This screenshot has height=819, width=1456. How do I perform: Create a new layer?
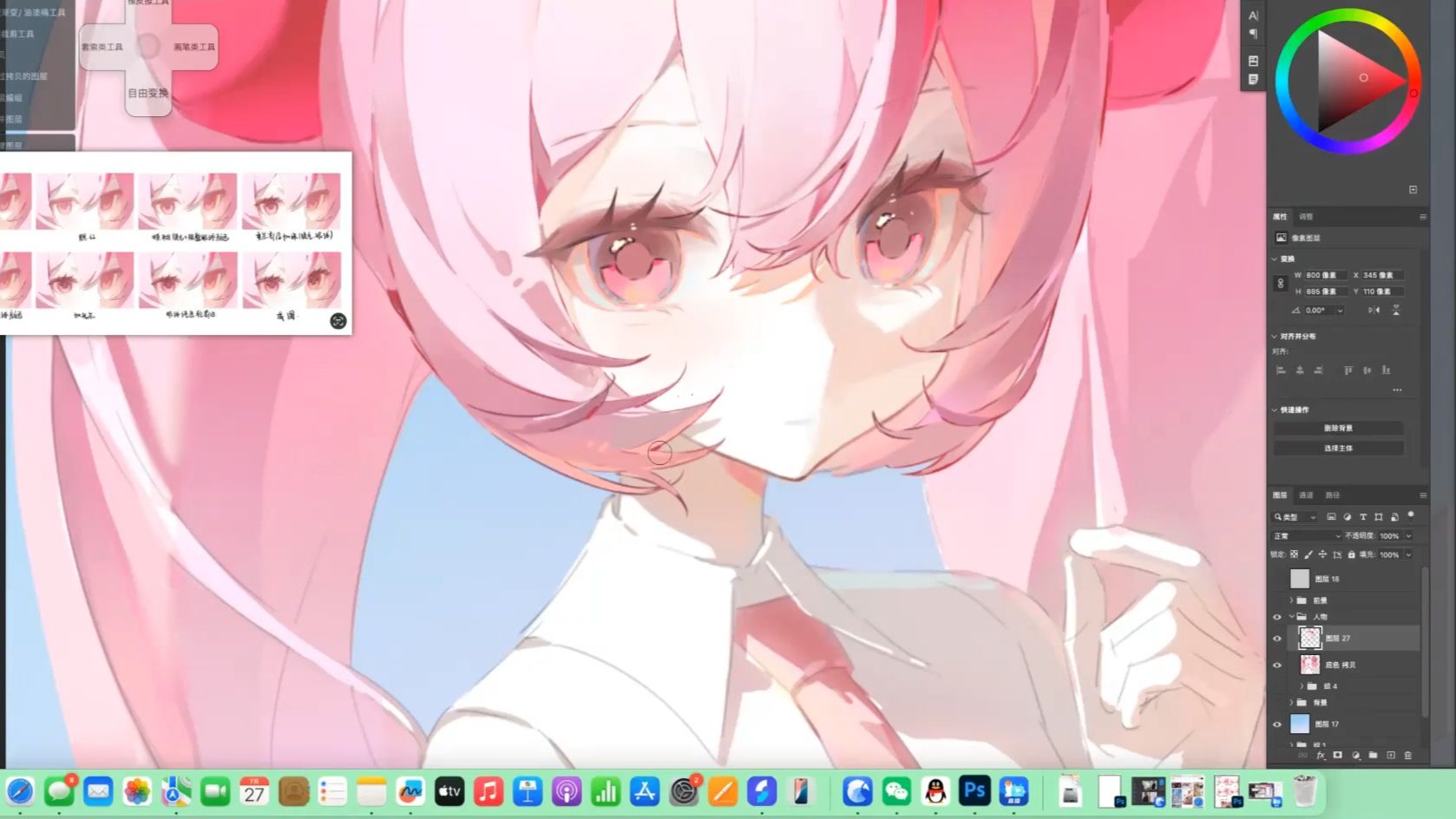(1390, 756)
